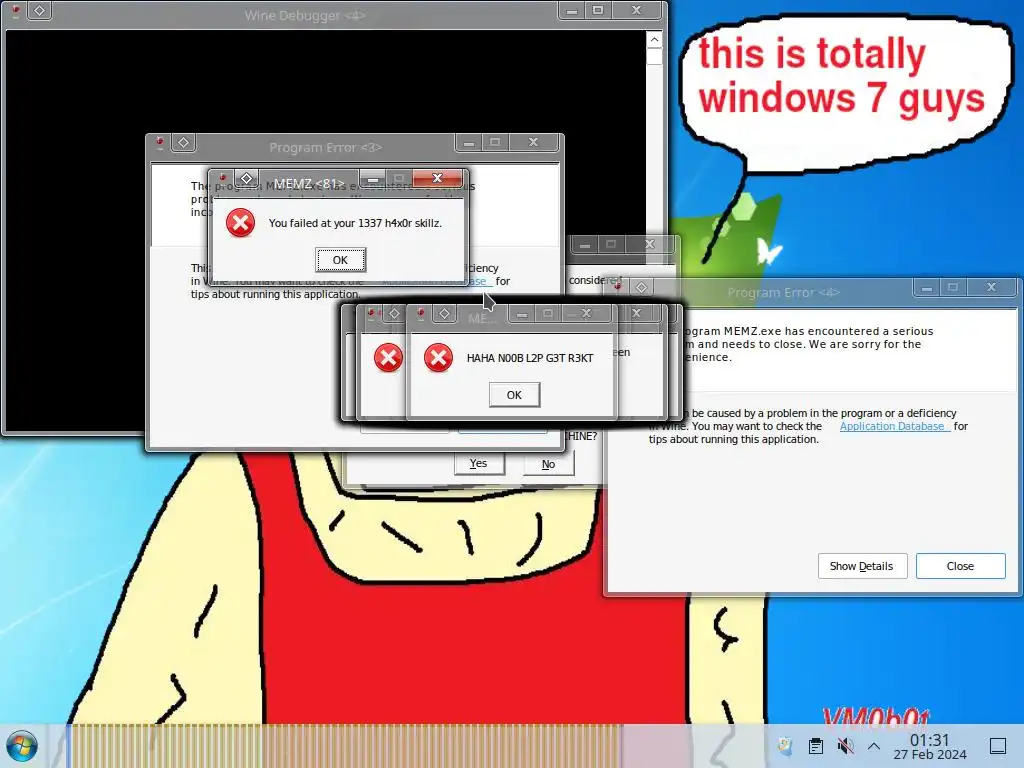Click red error icon in dialog behind HAHA N00B

click(x=388, y=358)
